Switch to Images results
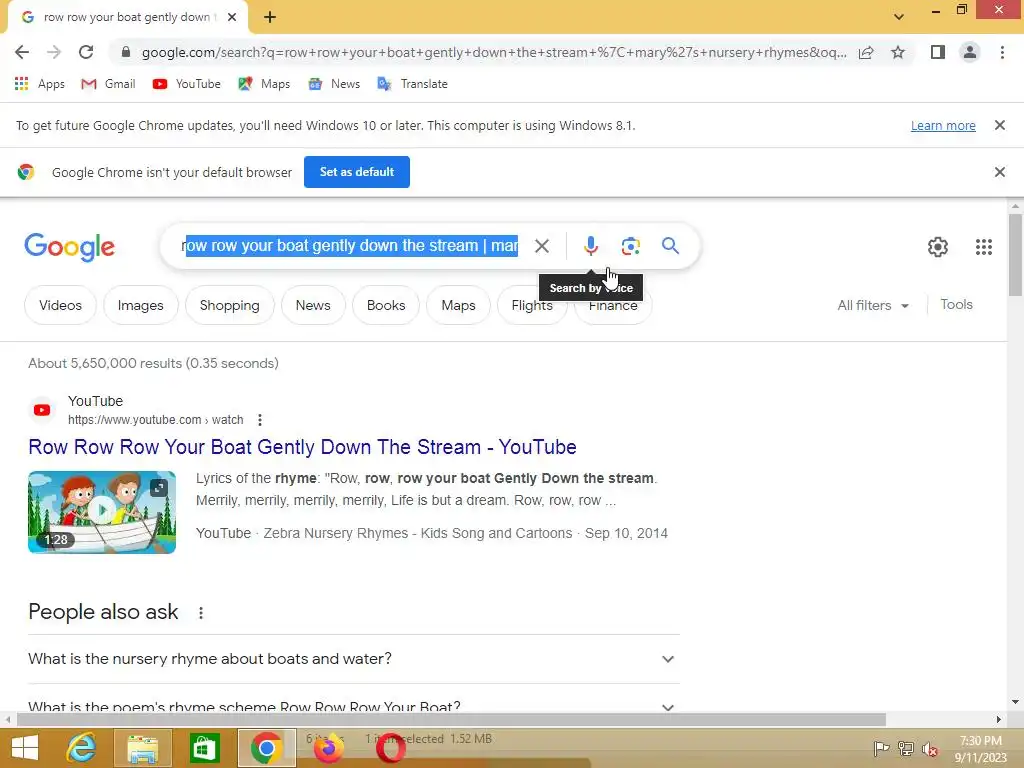 pos(140,305)
